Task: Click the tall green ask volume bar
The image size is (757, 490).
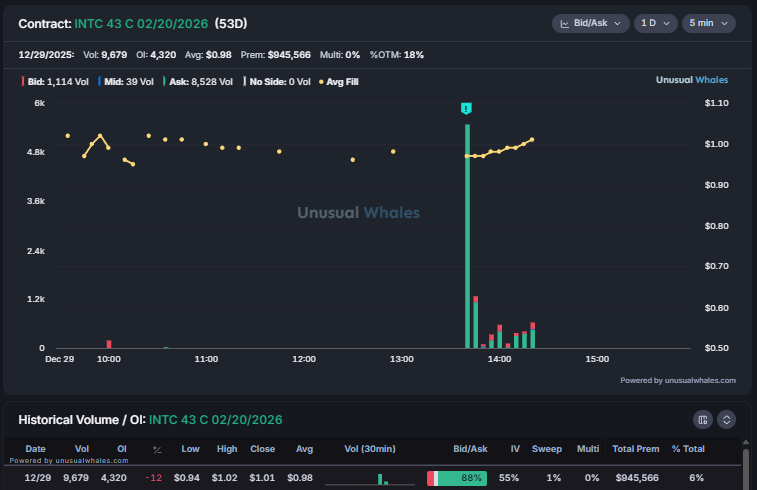Action: point(467,236)
